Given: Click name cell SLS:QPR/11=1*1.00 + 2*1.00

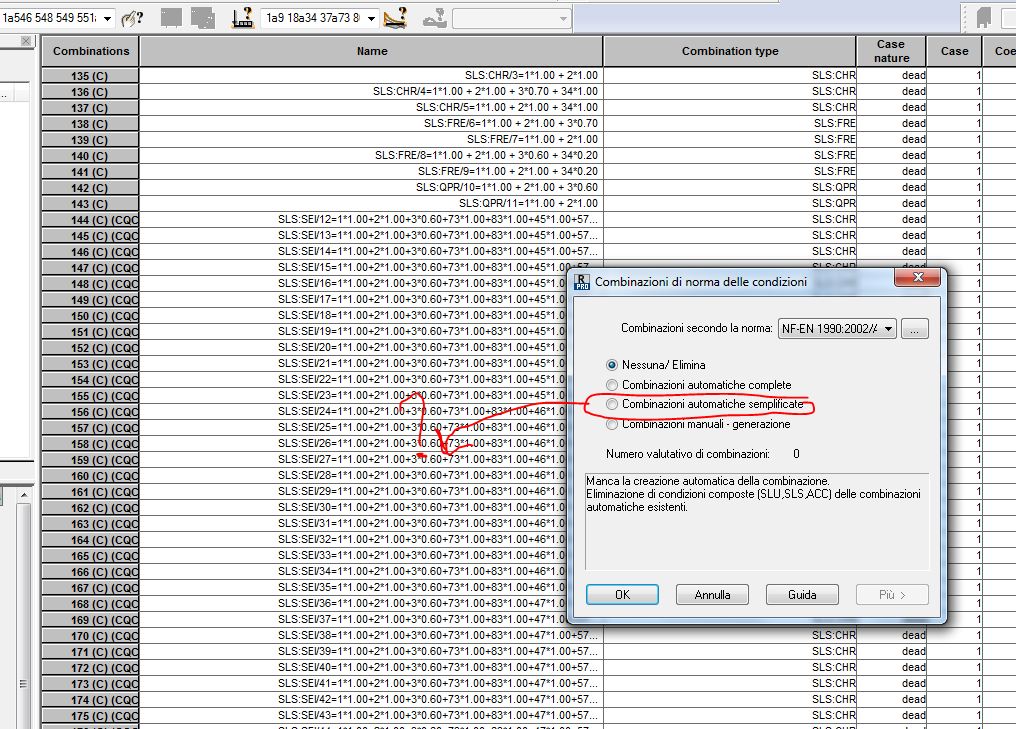Looking at the screenshot, I should click(x=371, y=203).
